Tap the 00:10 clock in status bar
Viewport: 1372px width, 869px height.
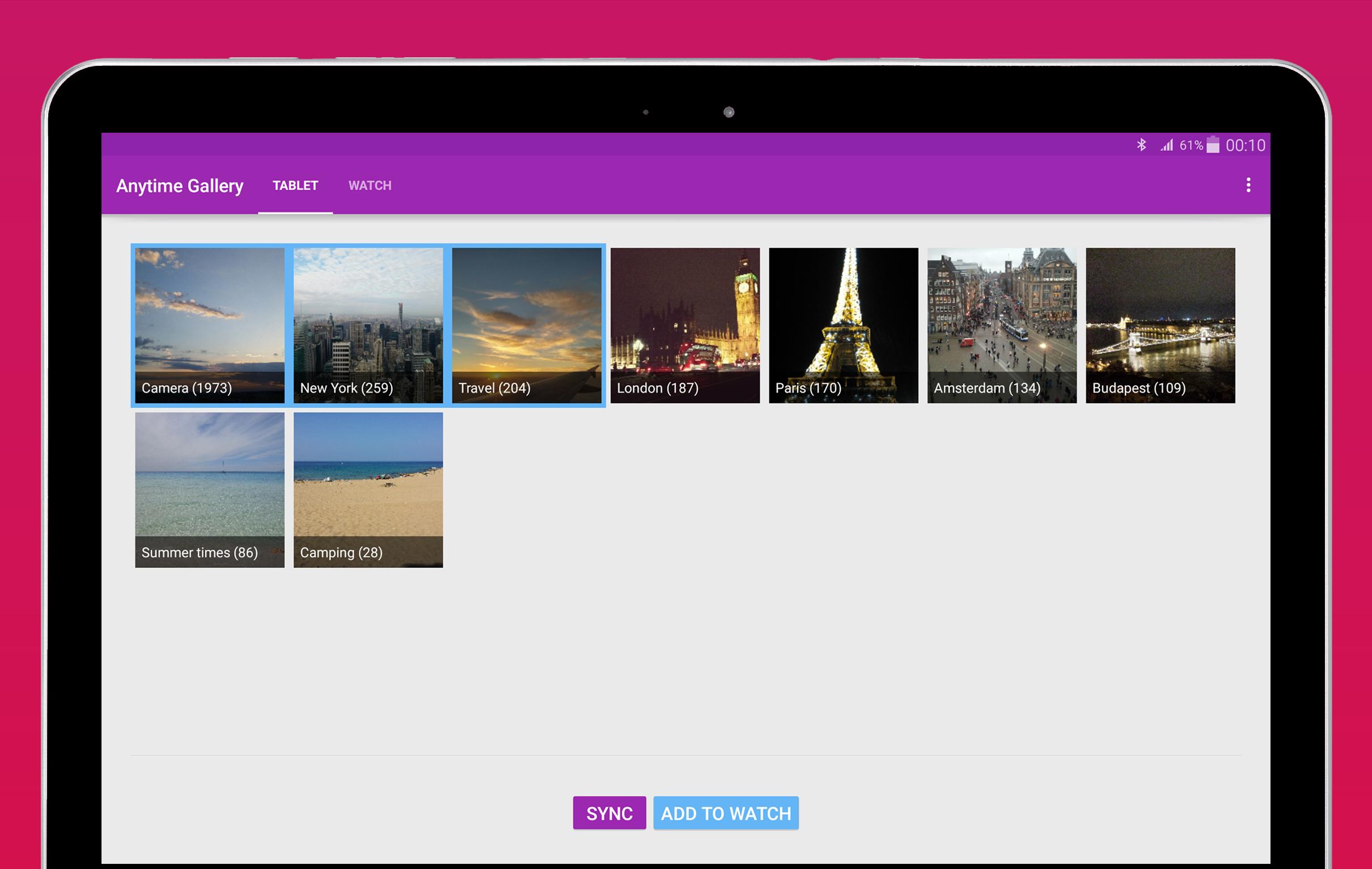tap(1245, 145)
